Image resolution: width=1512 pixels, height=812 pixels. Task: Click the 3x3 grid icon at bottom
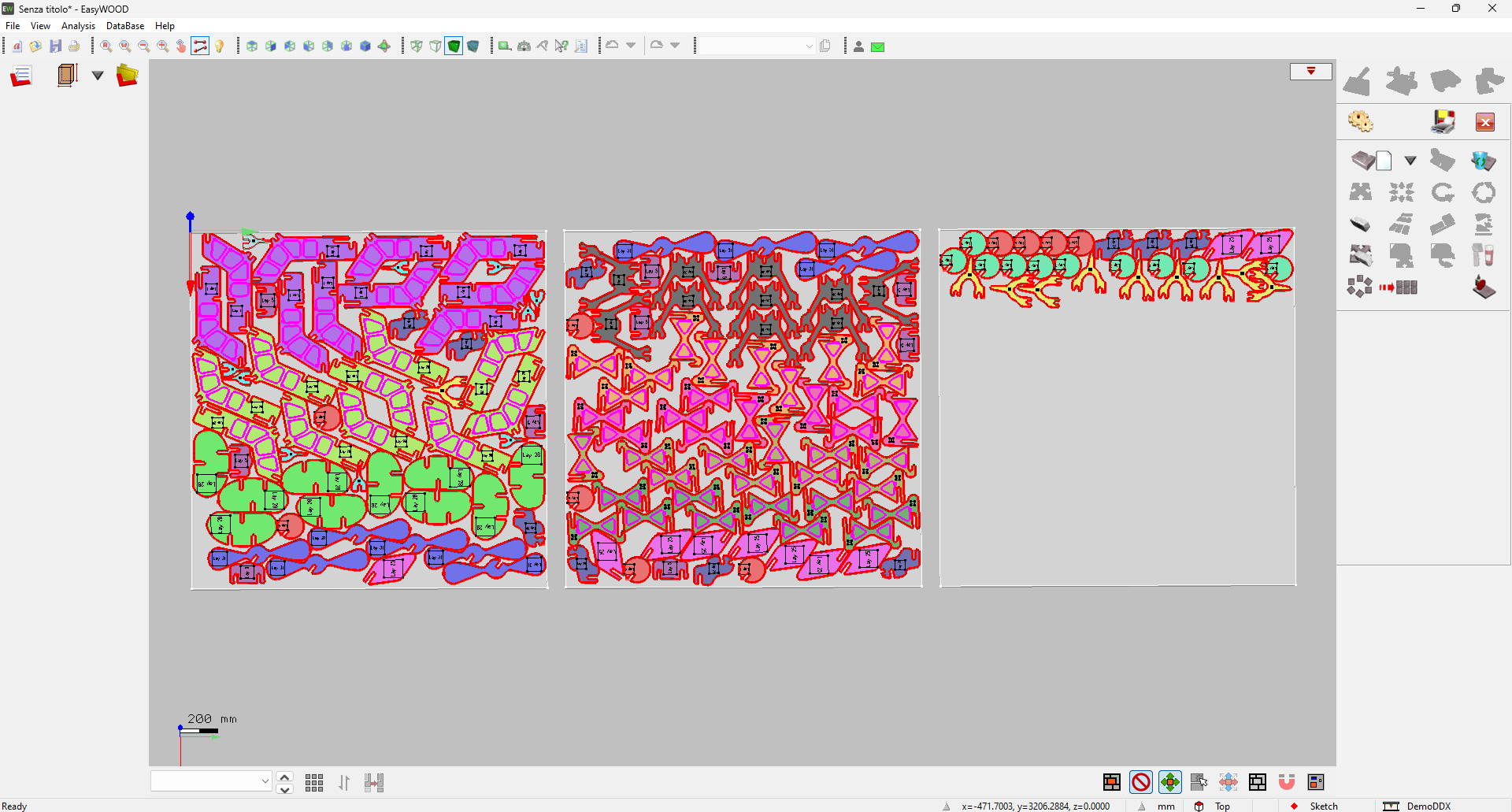[x=314, y=782]
